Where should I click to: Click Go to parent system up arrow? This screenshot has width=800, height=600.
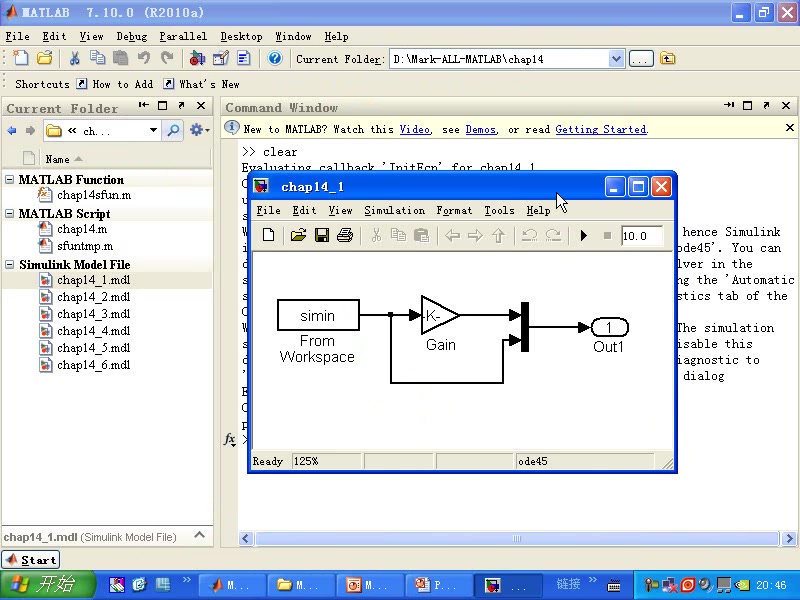coord(498,235)
